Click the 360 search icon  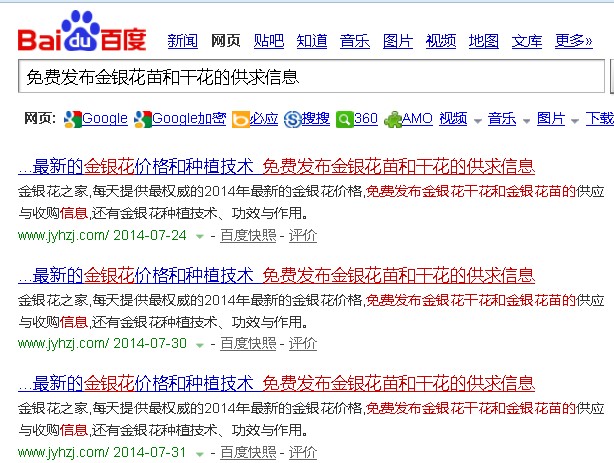[x=344, y=119]
